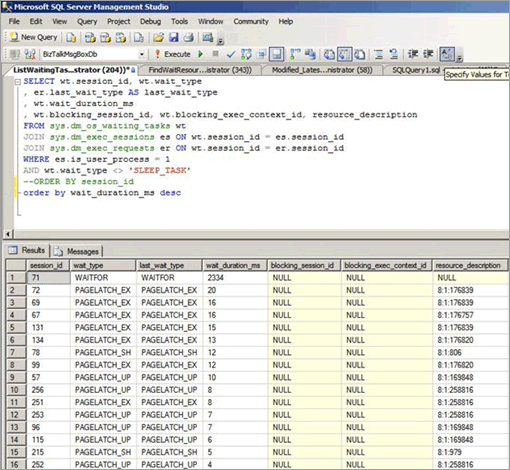Switch to the FindWaitResour tab
510x470 pixels.
pos(200,70)
